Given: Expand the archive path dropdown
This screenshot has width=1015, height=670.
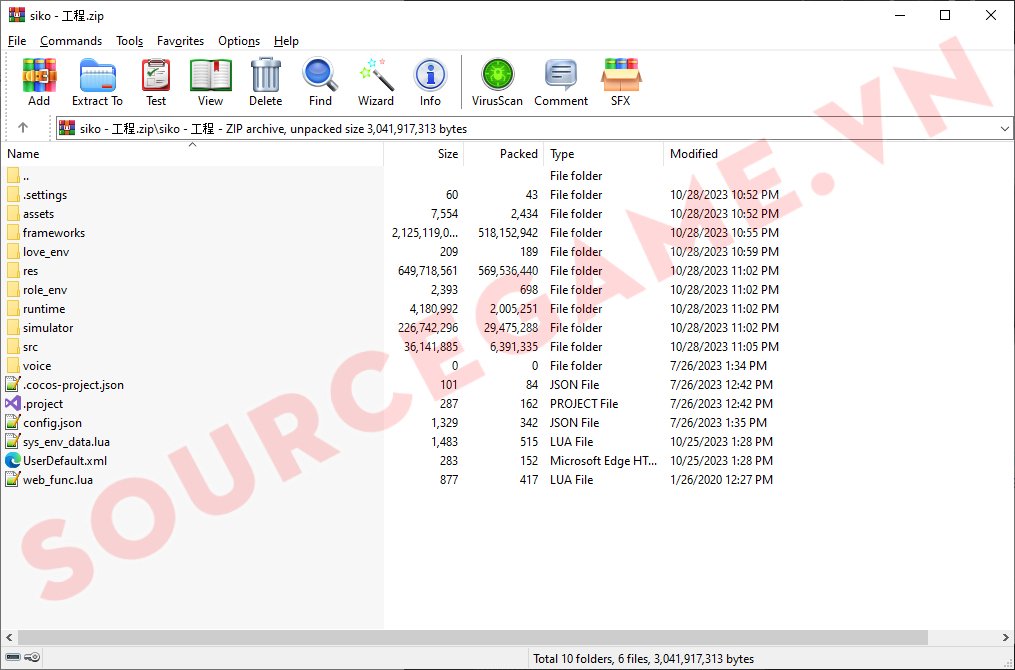Looking at the screenshot, I should click(x=1004, y=128).
